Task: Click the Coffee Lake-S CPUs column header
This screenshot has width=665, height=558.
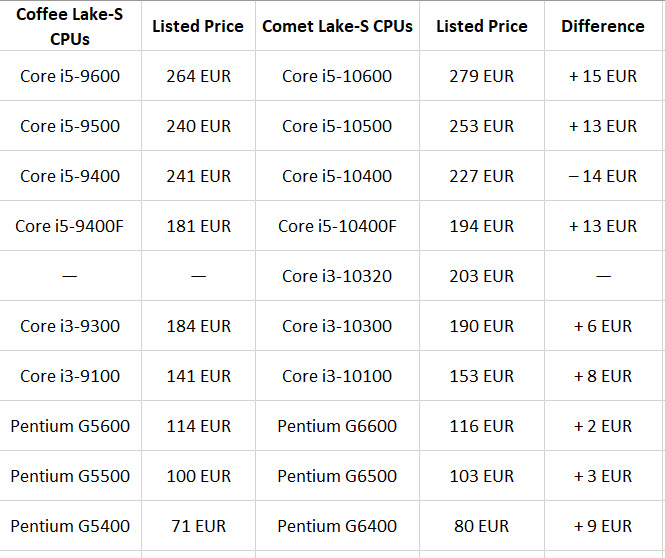Action: [70, 26]
